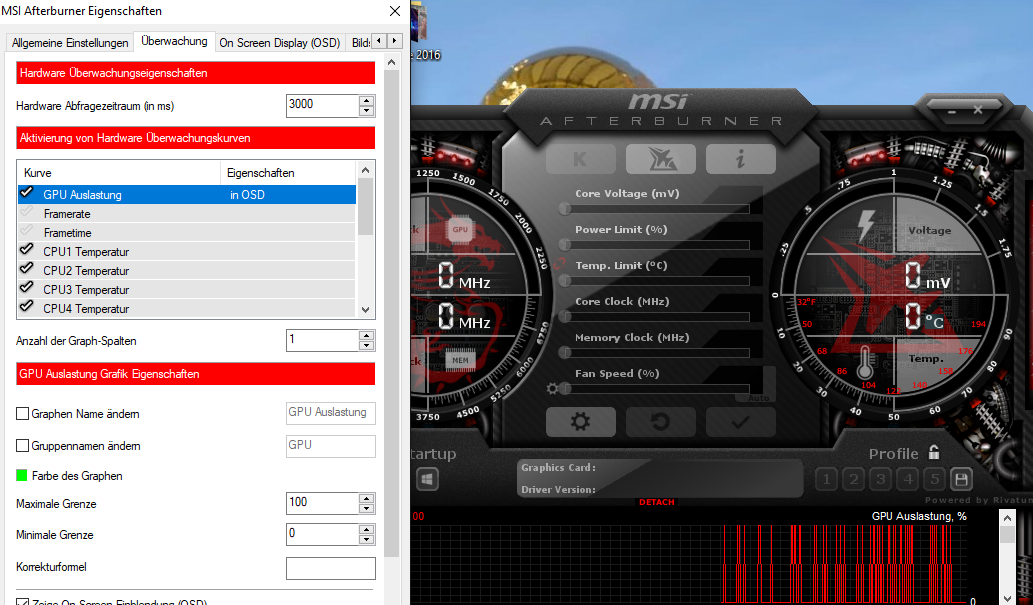The image size is (1033, 605).
Task: Click monitoring graph scrollbar up arrow
Action: [x=1007, y=519]
